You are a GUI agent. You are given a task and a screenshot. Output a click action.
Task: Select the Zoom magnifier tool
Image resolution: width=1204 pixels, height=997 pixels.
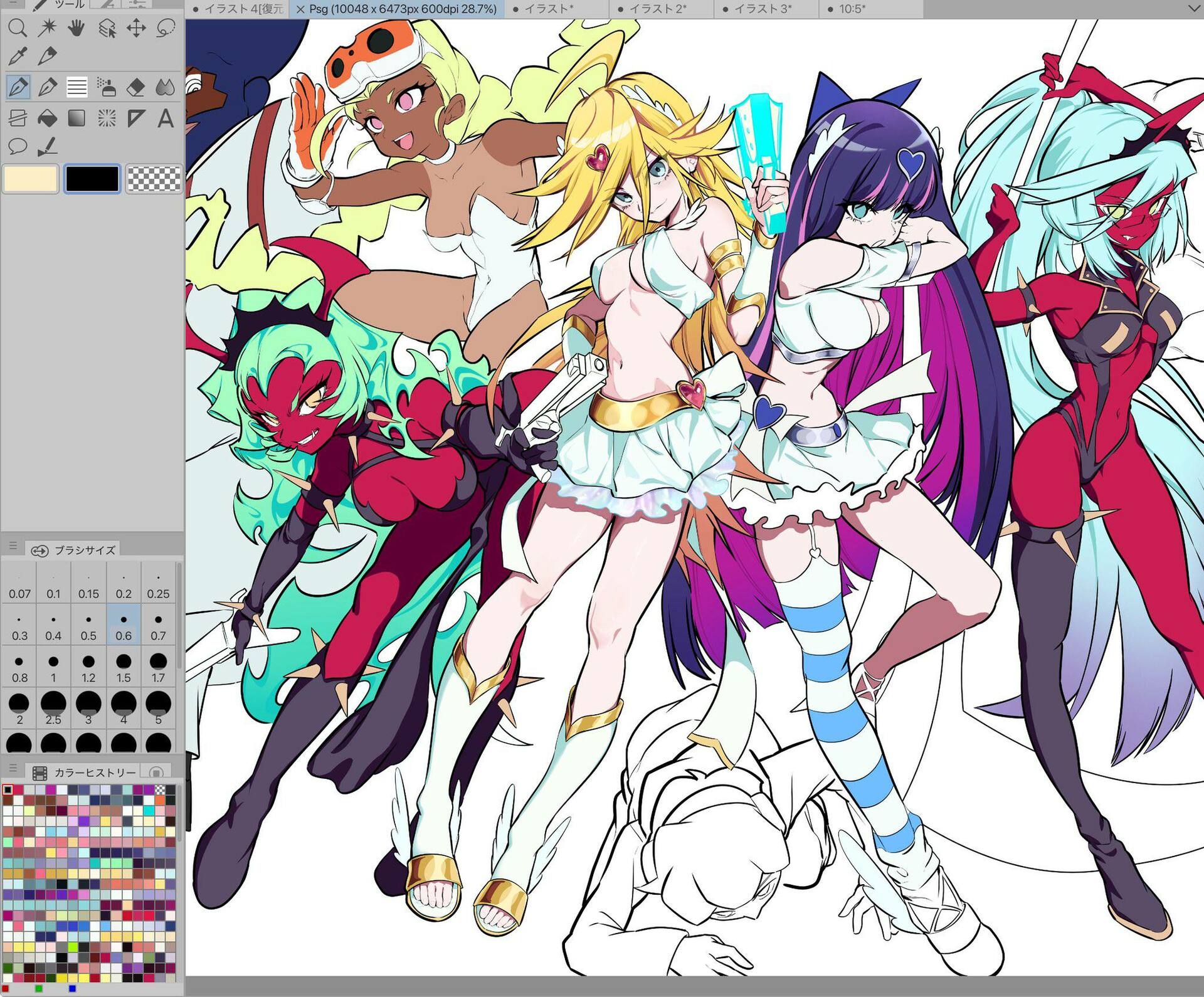click(17, 28)
